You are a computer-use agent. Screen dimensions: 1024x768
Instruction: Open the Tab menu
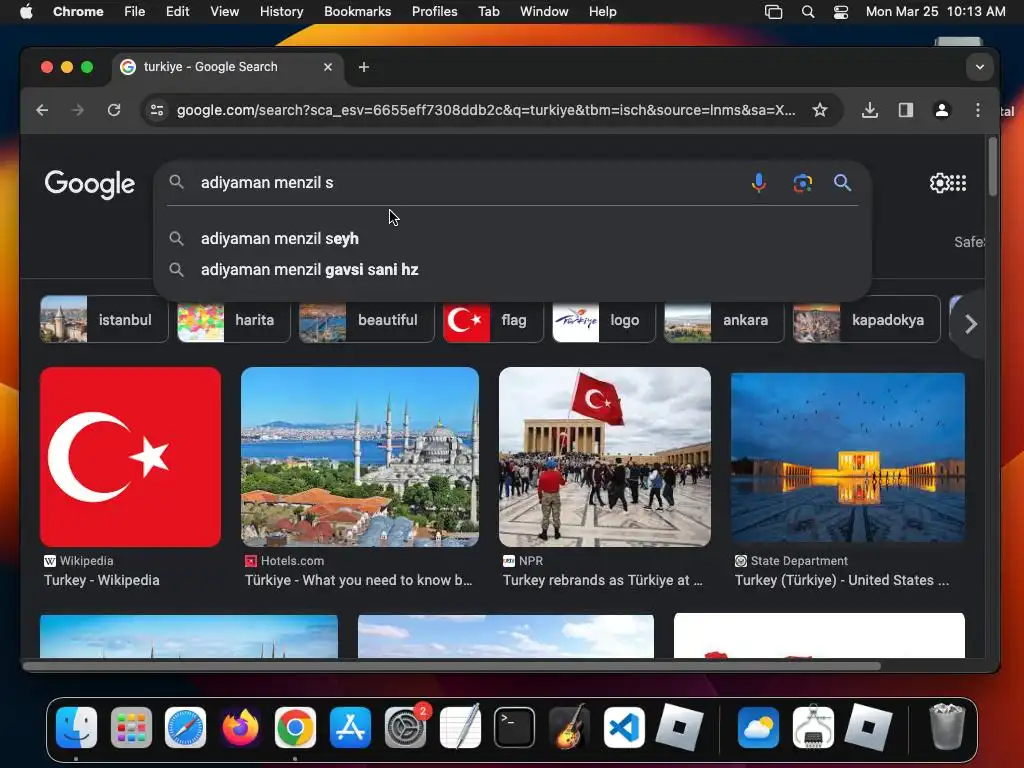coord(488,11)
